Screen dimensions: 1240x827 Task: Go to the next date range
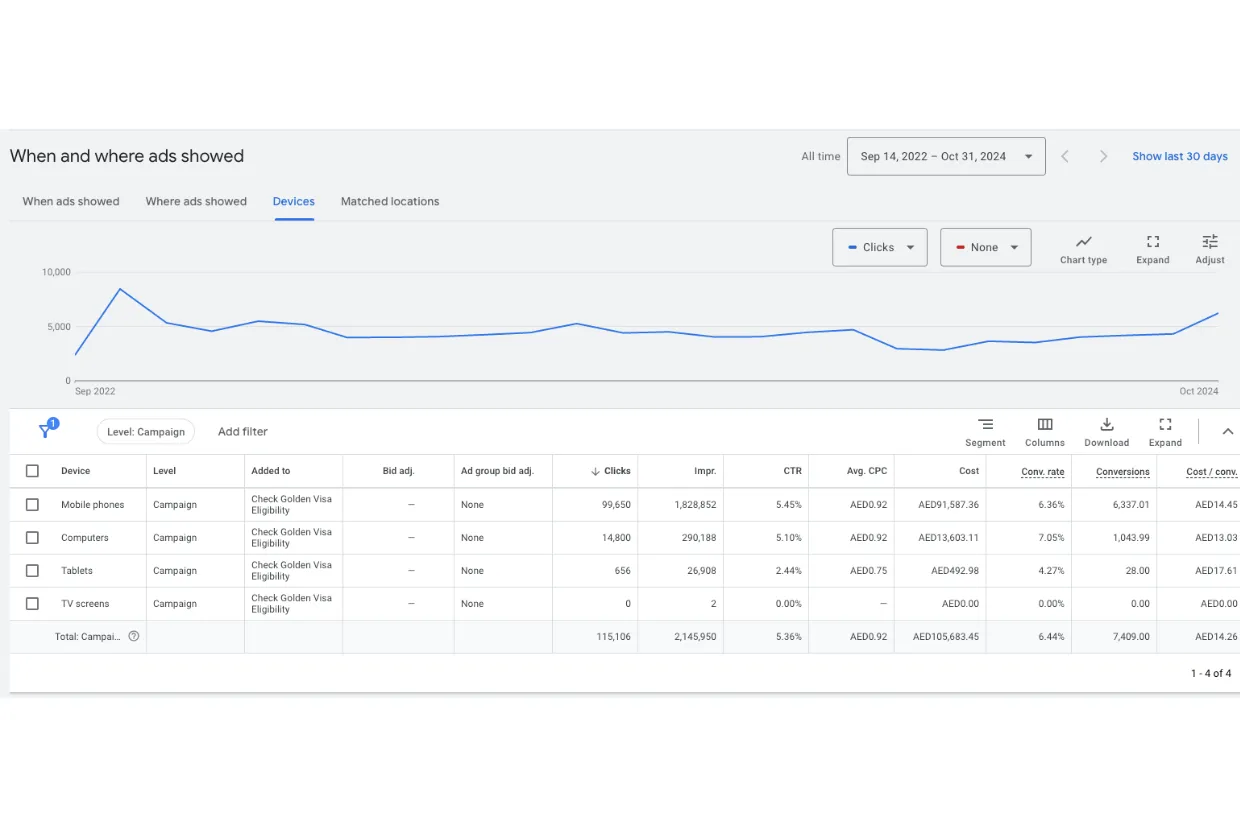point(1103,156)
